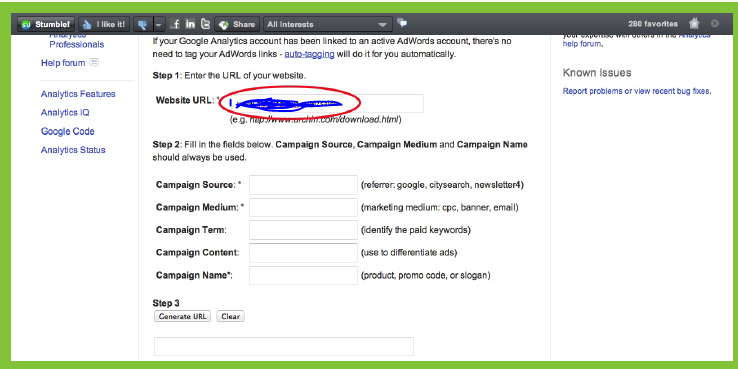Click the generated URL output box
This screenshot has width=738, height=369.
[284, 346]
